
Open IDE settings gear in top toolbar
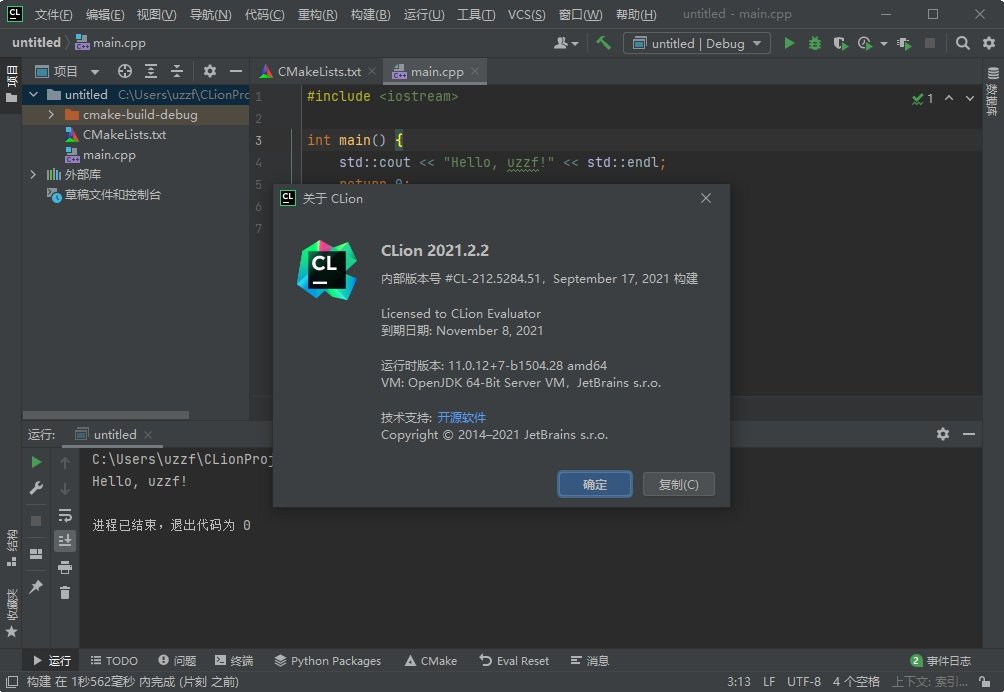tap(989, 43)
